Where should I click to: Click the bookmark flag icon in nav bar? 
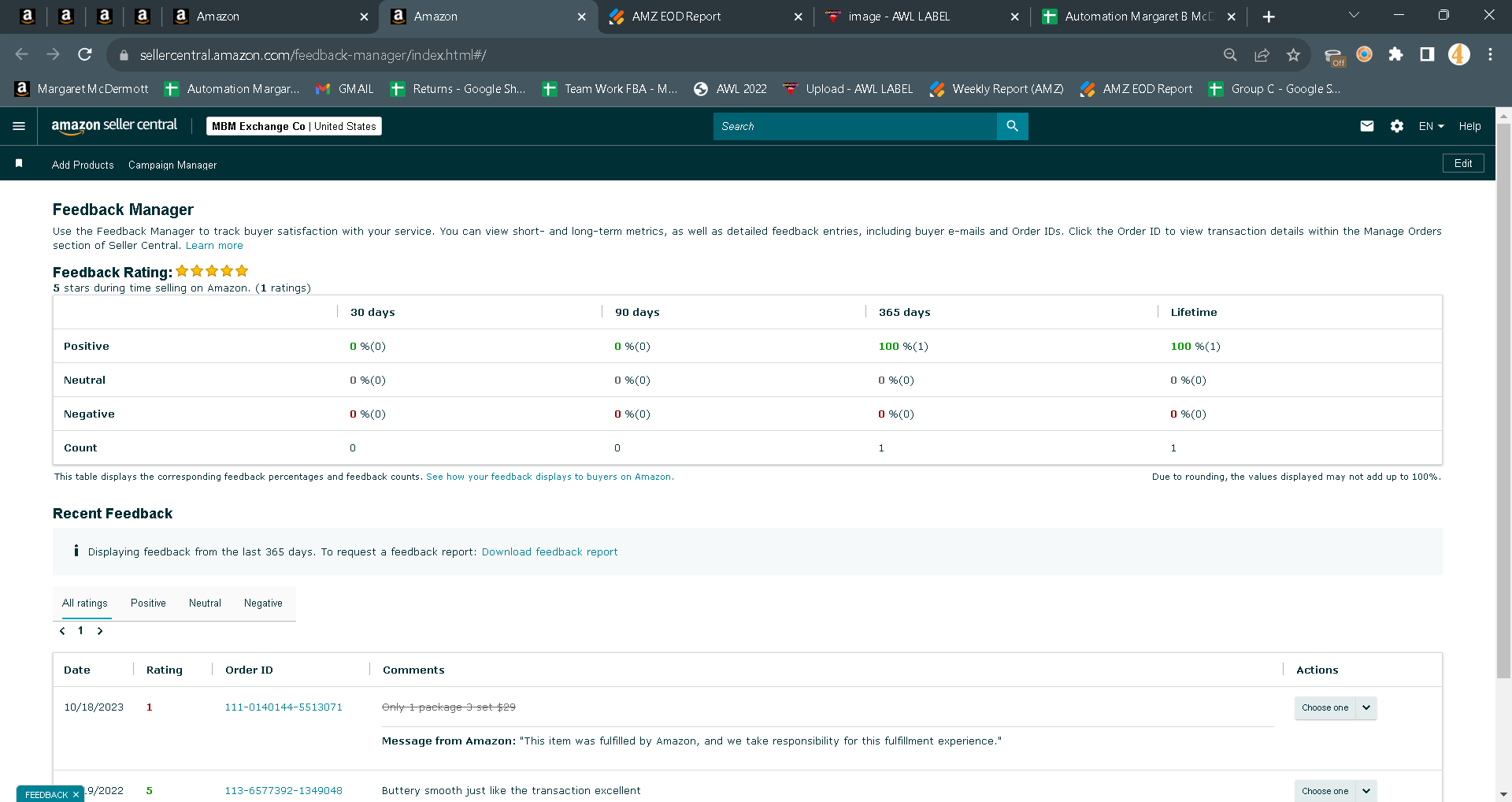coord(19,164)
